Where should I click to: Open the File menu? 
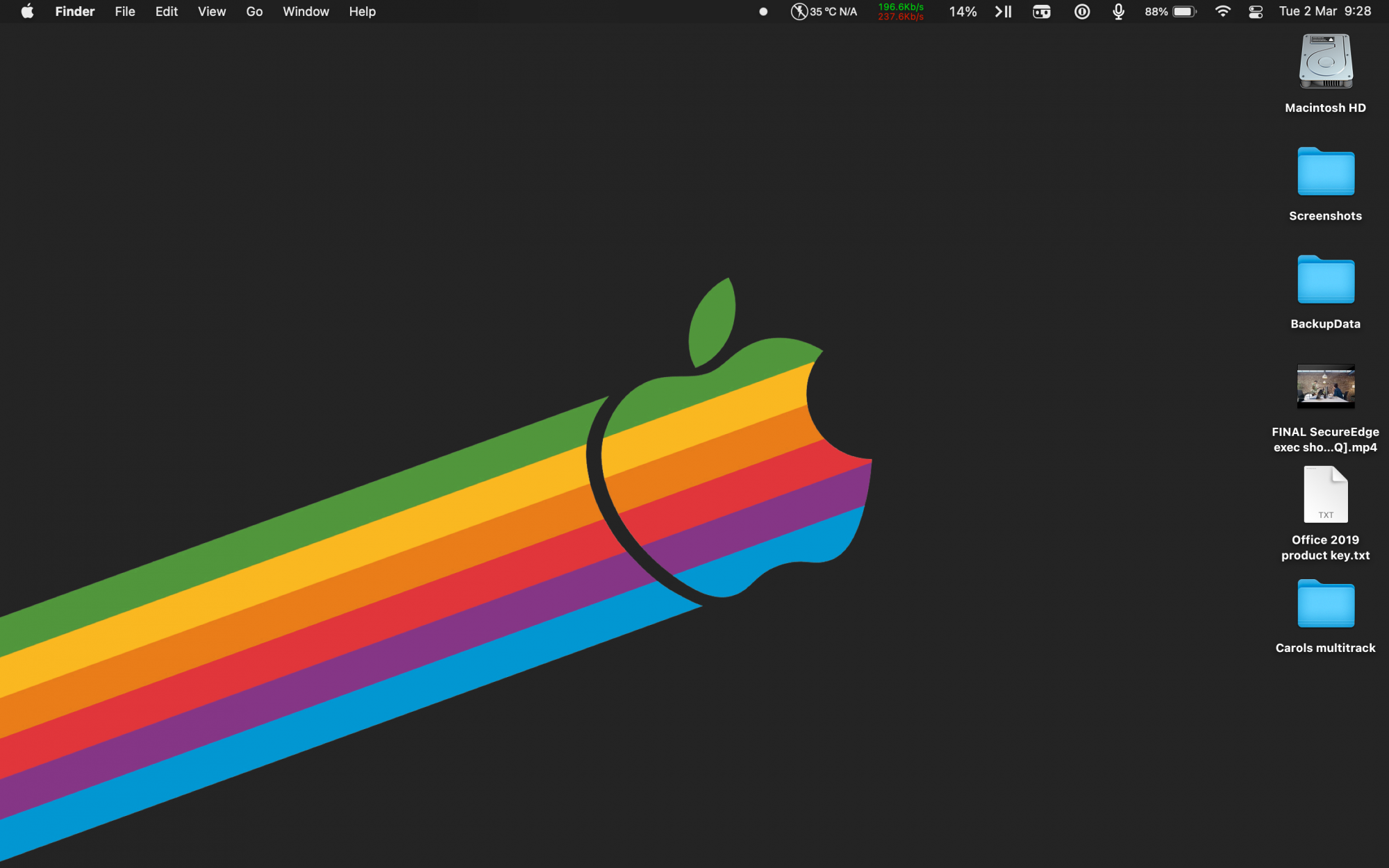pyautogui.click(x=125, y=11)
